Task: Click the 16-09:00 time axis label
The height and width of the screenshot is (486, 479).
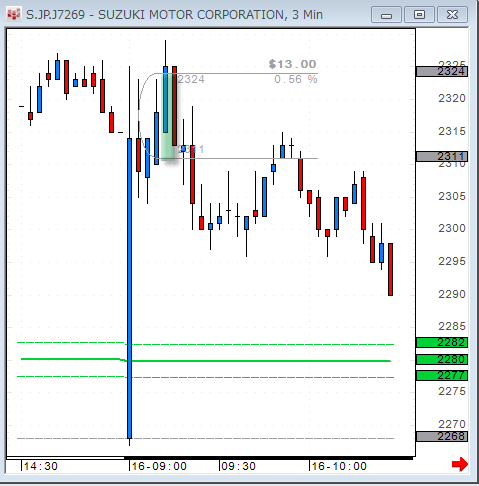Action: coord(159,466)
